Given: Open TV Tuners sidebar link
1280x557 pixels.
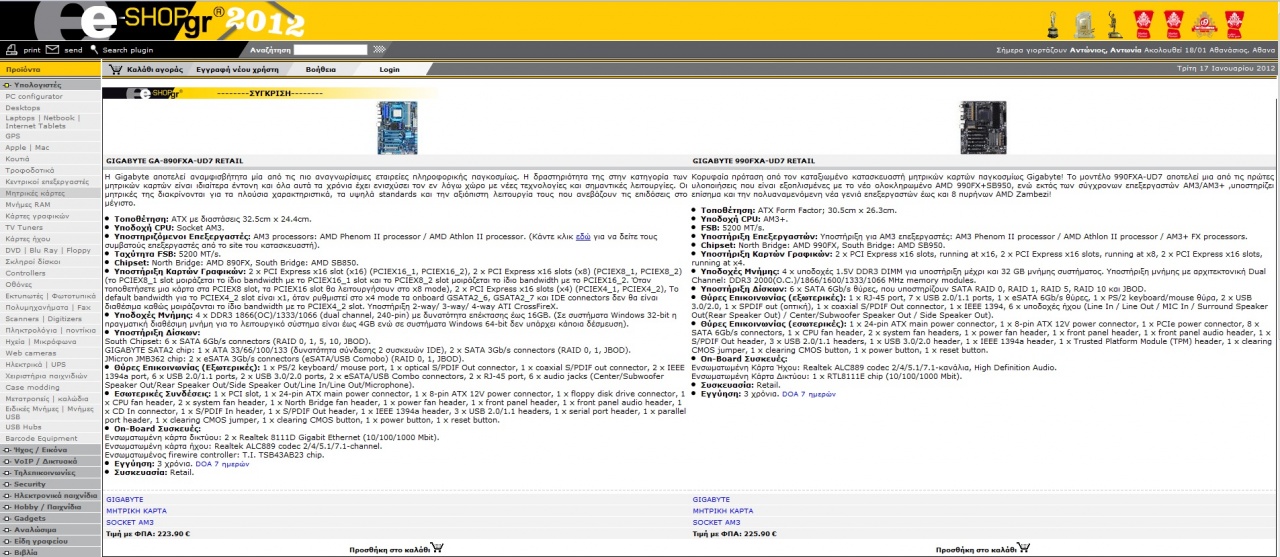Looking at the screenshot, I should coord(24,227).
